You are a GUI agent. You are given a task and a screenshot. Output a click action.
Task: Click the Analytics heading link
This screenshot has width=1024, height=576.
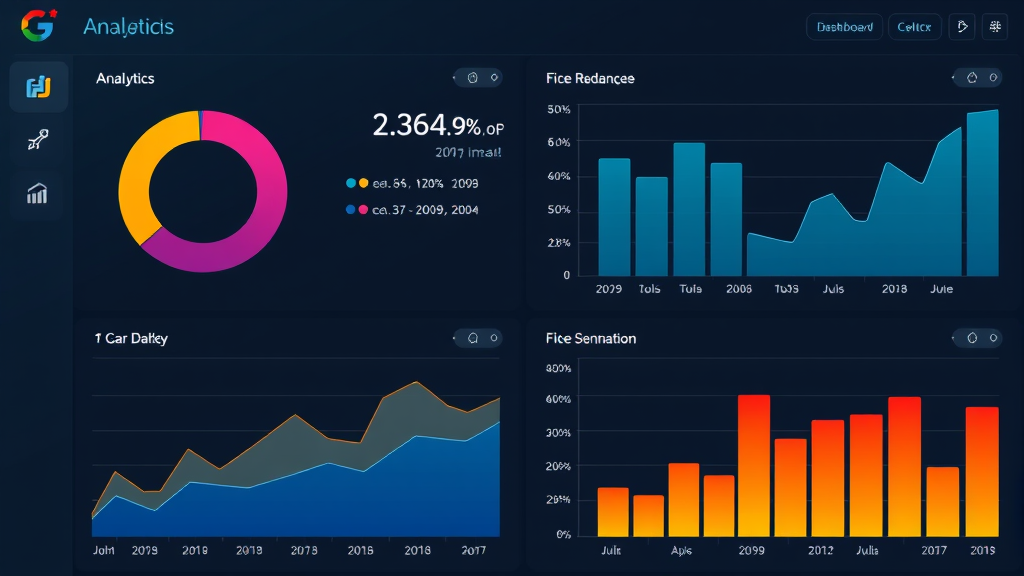[128, 26]
